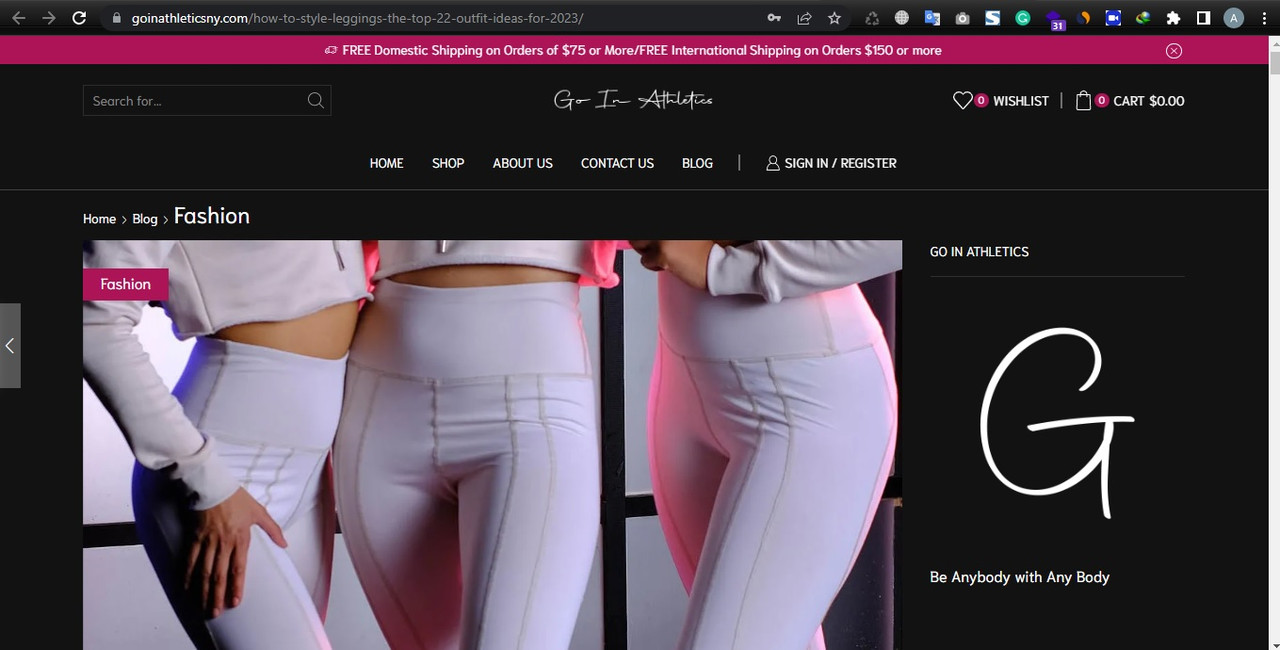Click the user icon by Sign In
The image size is (1280, 650).
pyautogui.click(x=773, y=163)
